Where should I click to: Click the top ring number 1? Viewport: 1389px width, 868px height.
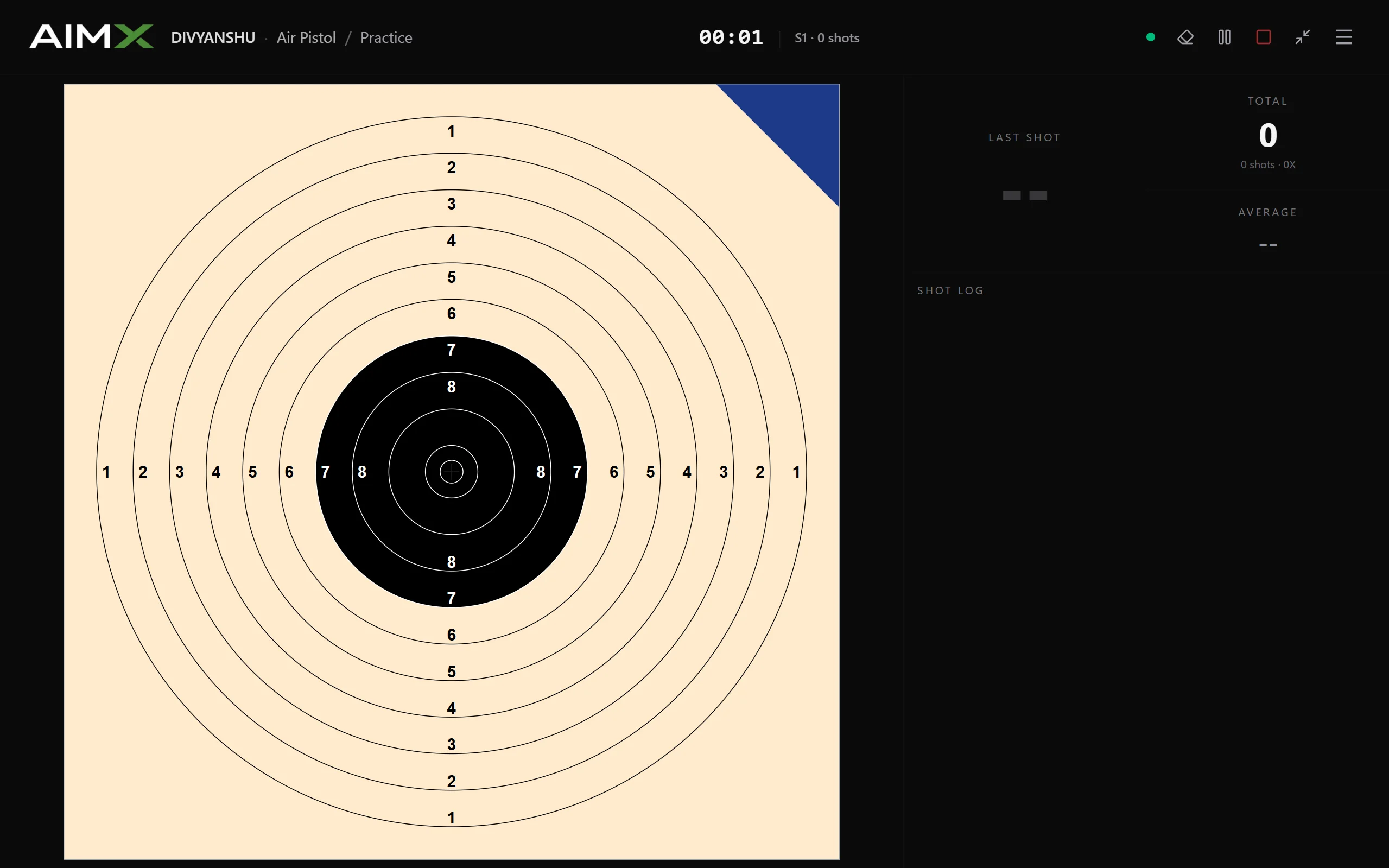pyautogui.click(x=452, y=131)
